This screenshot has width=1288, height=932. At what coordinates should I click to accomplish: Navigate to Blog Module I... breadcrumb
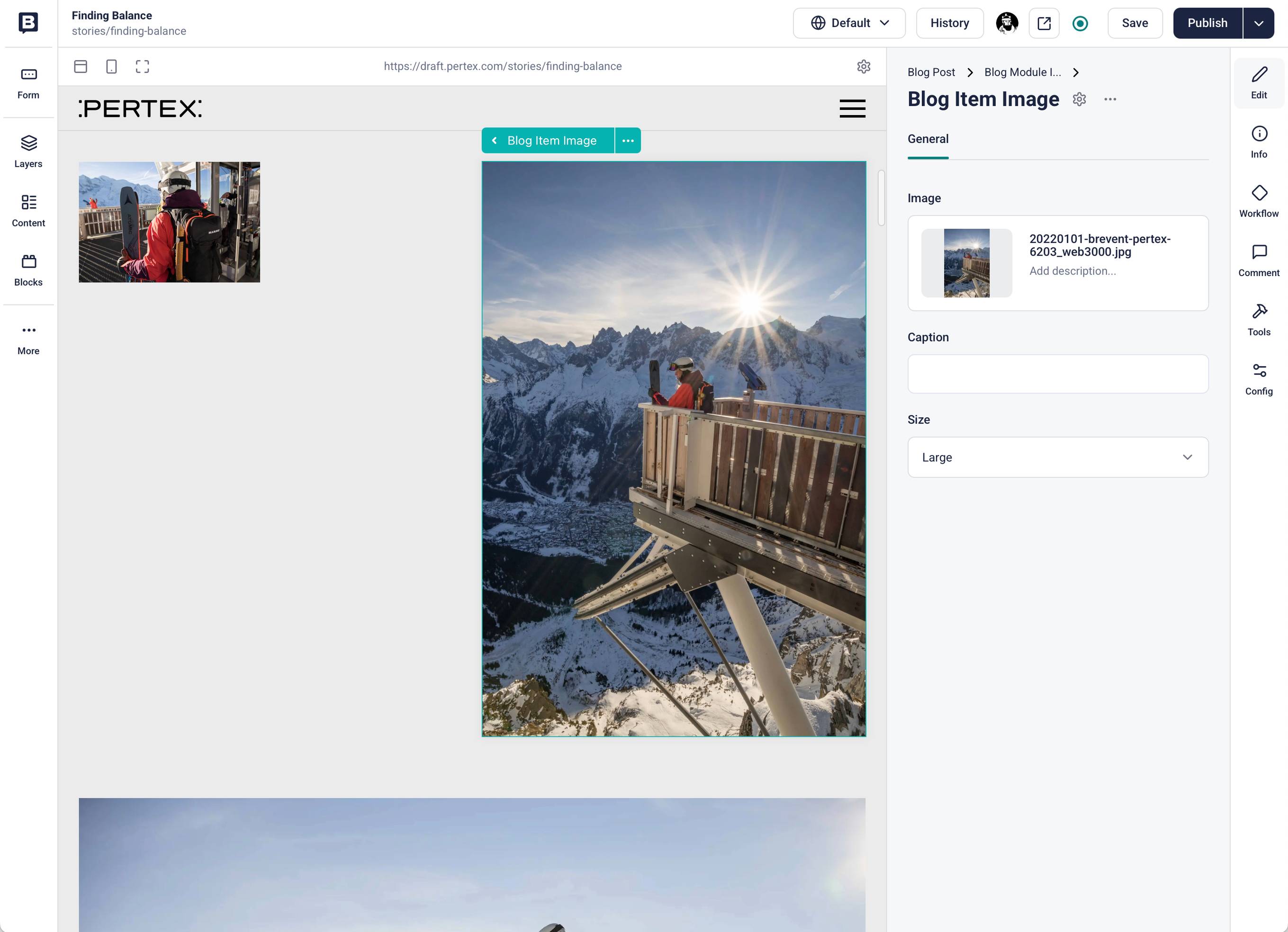pos(1022,72)
